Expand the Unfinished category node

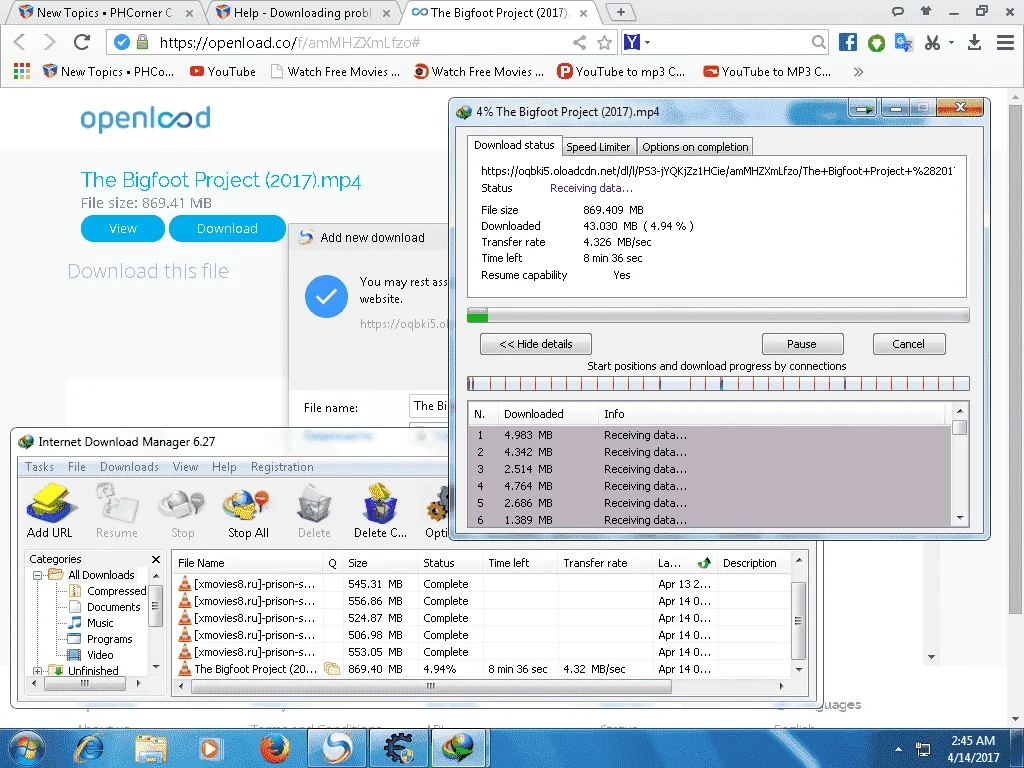tap(38, 671)
